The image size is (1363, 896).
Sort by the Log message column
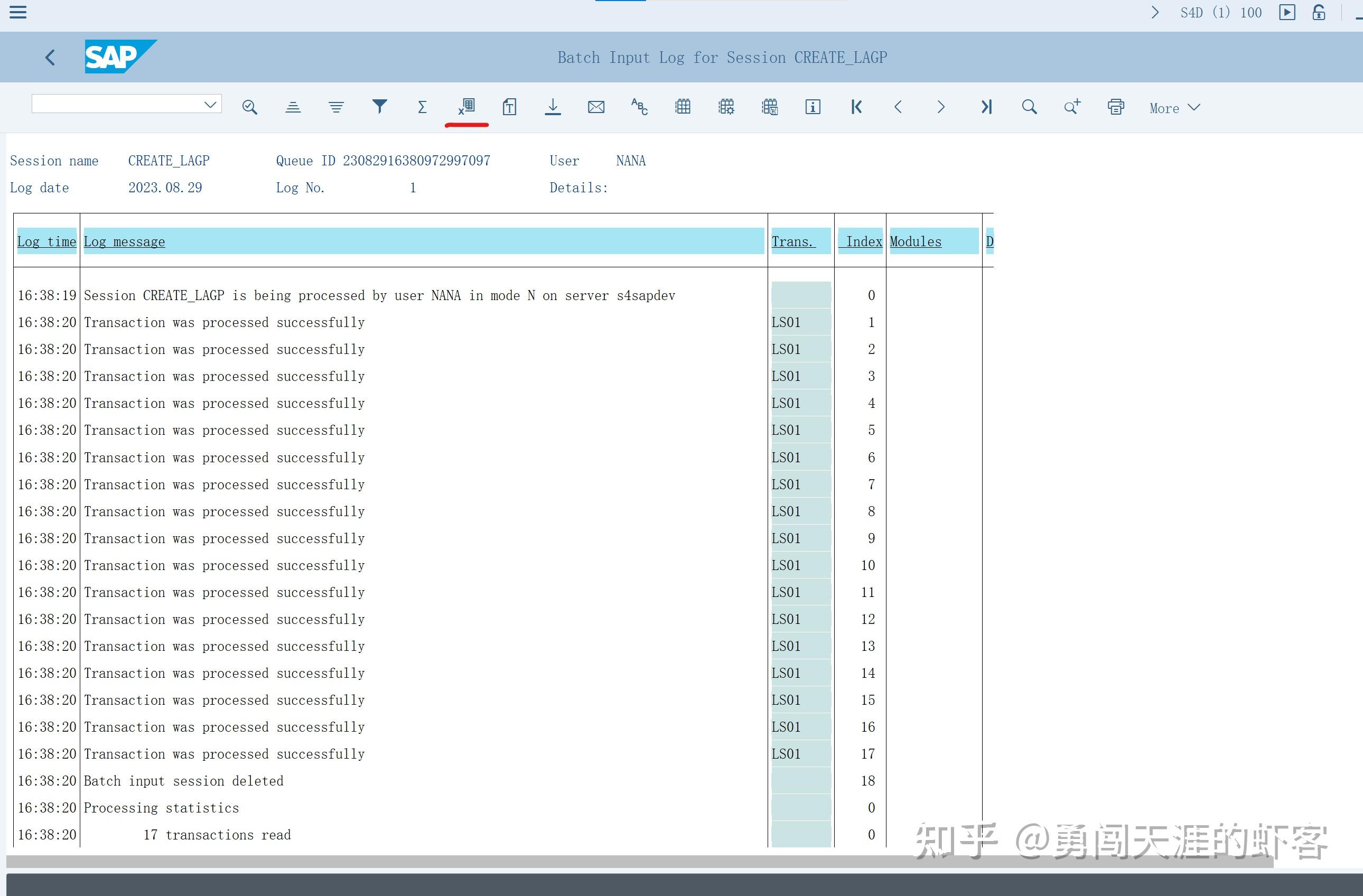pyautogui.click(x=124, y=241)
